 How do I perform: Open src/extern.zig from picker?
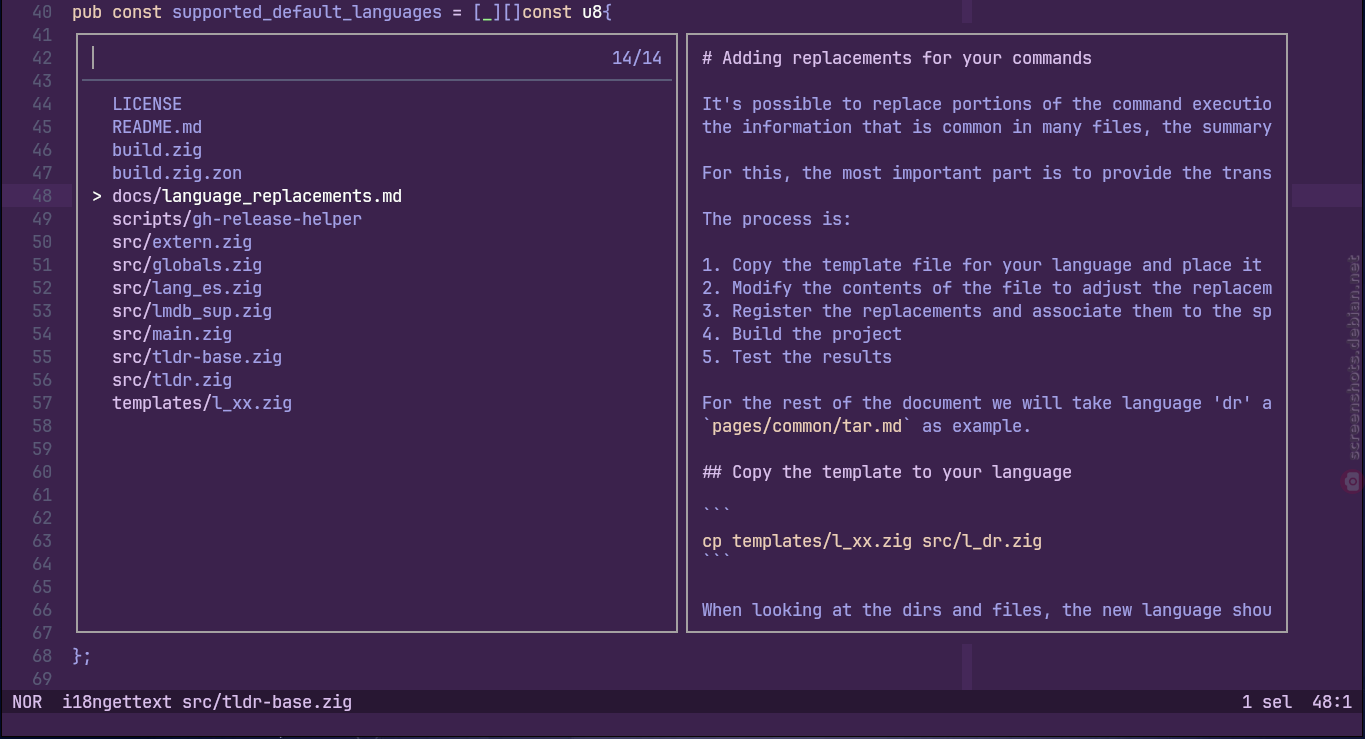coord(182,242)
